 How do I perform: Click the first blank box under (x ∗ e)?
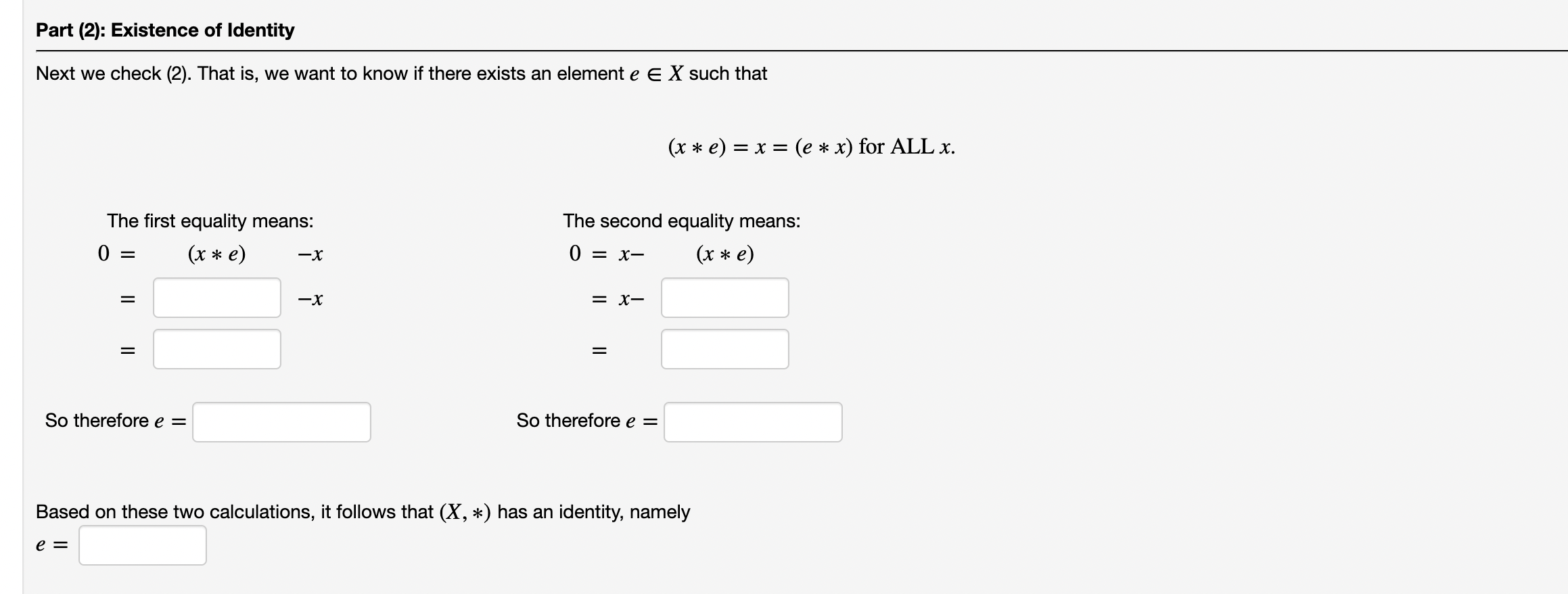(x=216, y=298)
